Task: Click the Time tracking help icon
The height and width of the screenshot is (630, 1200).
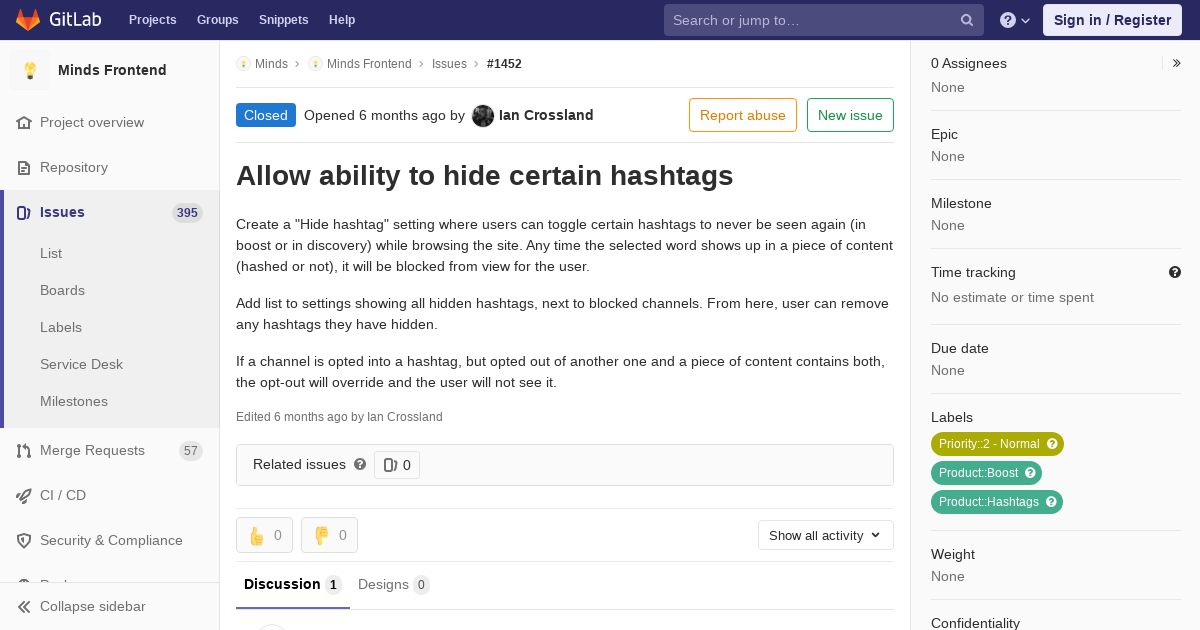Action: point(1175,272)
